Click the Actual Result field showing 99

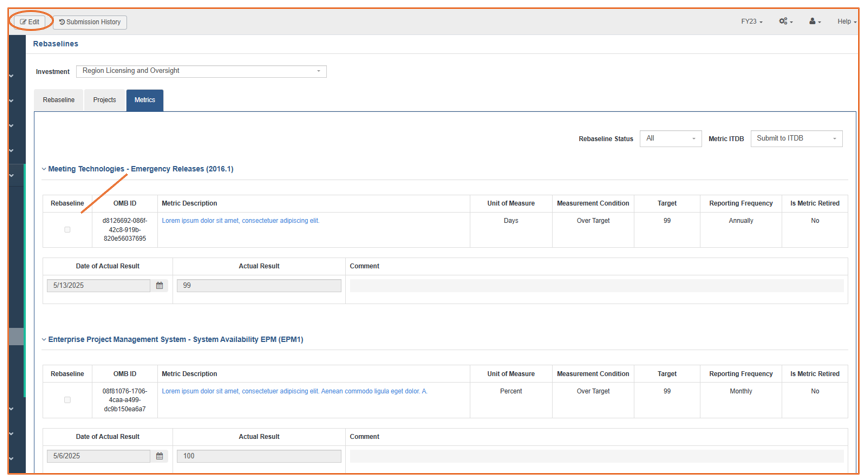(x=259, y=286)
